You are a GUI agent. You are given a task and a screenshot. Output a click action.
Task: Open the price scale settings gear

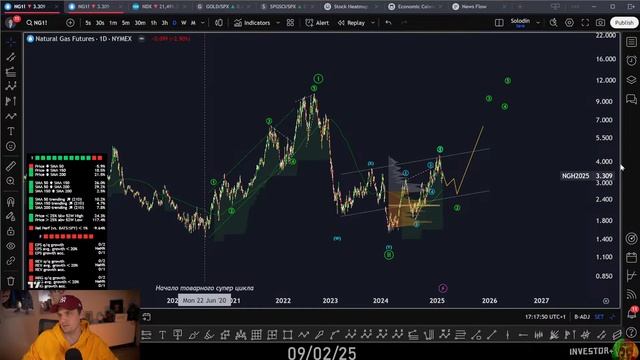(x=606, y=301)
